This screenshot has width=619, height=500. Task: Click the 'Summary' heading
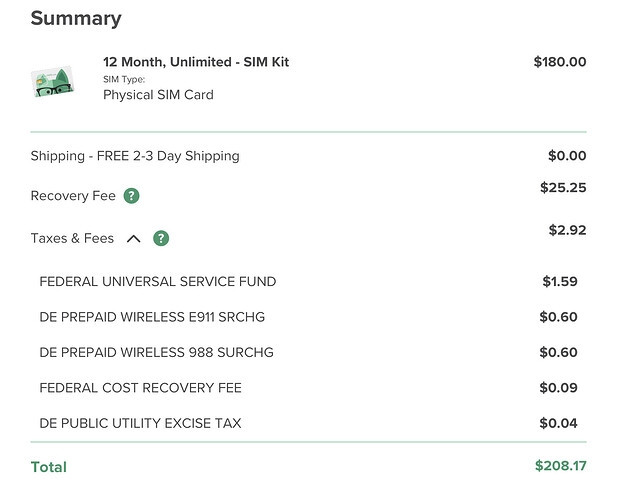[x=76, y=18]
